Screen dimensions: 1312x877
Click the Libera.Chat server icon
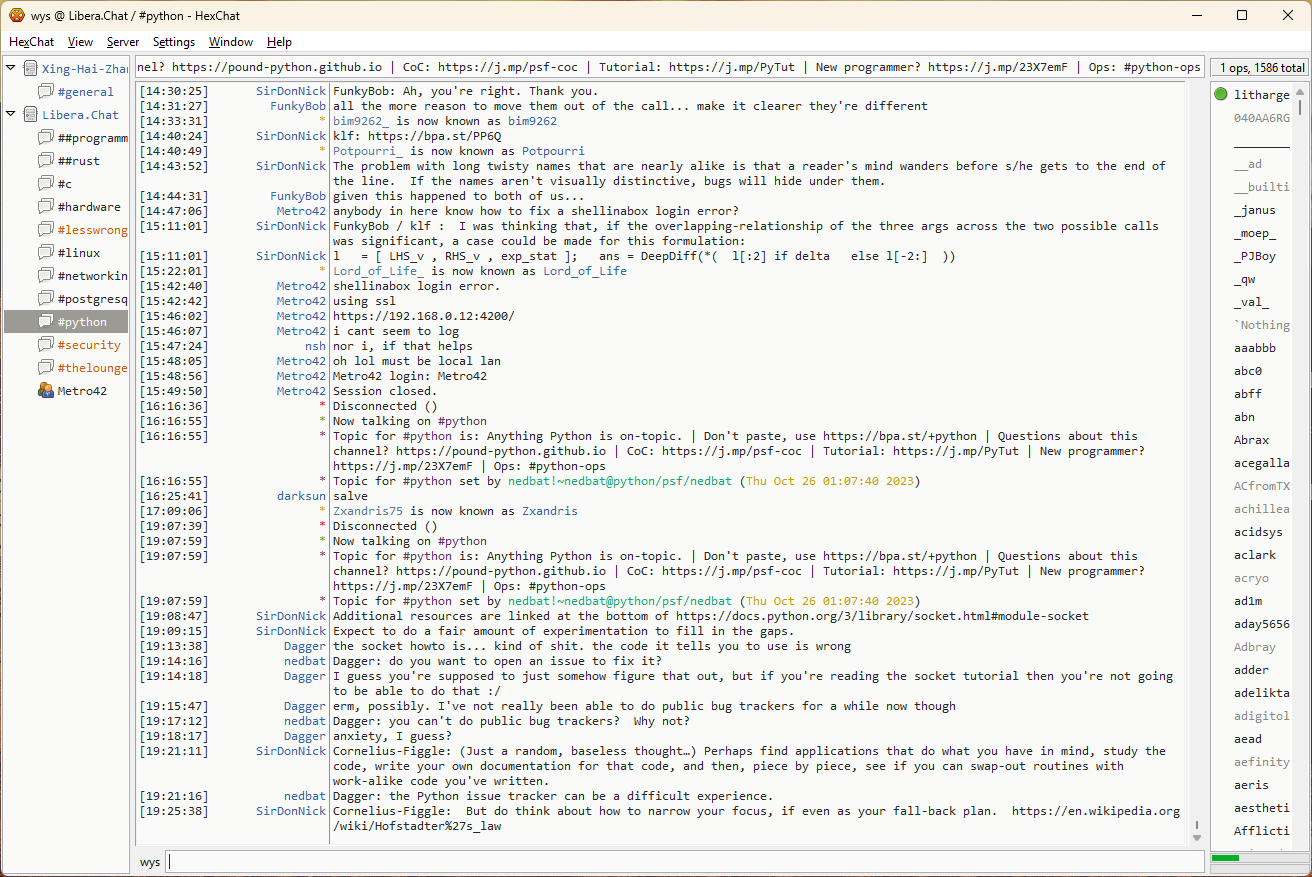(x=30, y=115)
